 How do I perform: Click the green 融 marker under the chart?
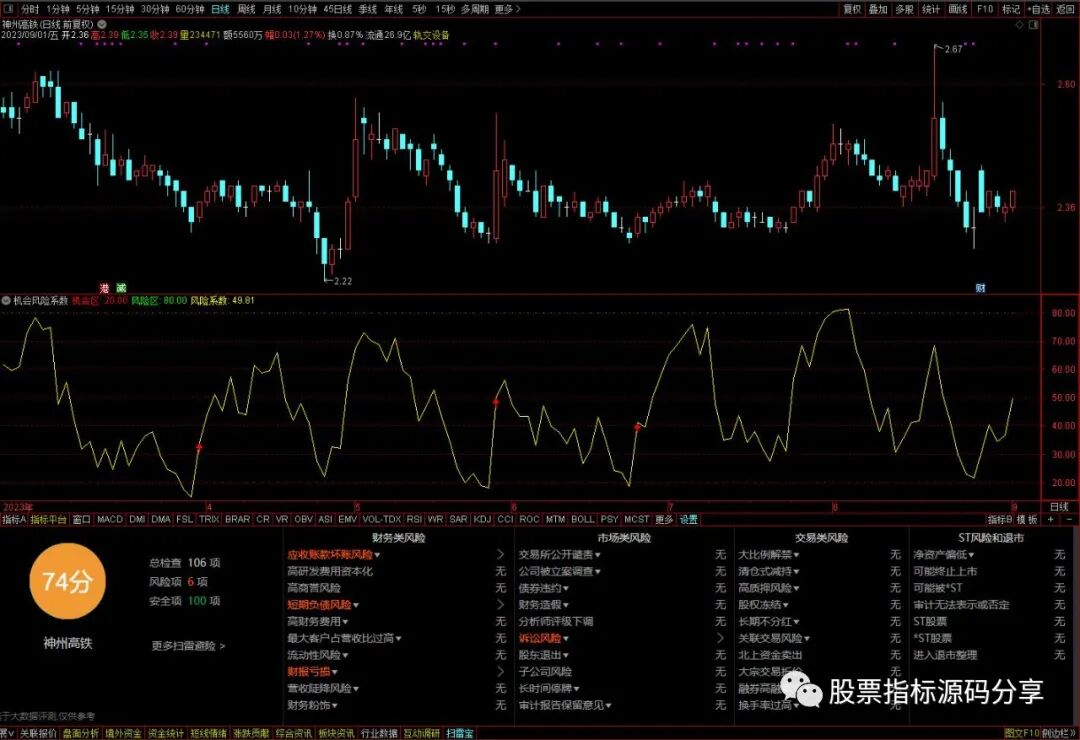pos(121,288)
